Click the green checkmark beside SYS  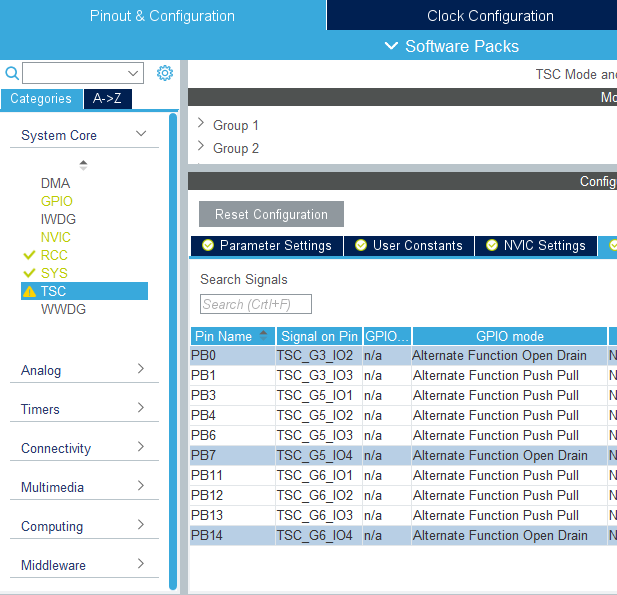point(29,274)
